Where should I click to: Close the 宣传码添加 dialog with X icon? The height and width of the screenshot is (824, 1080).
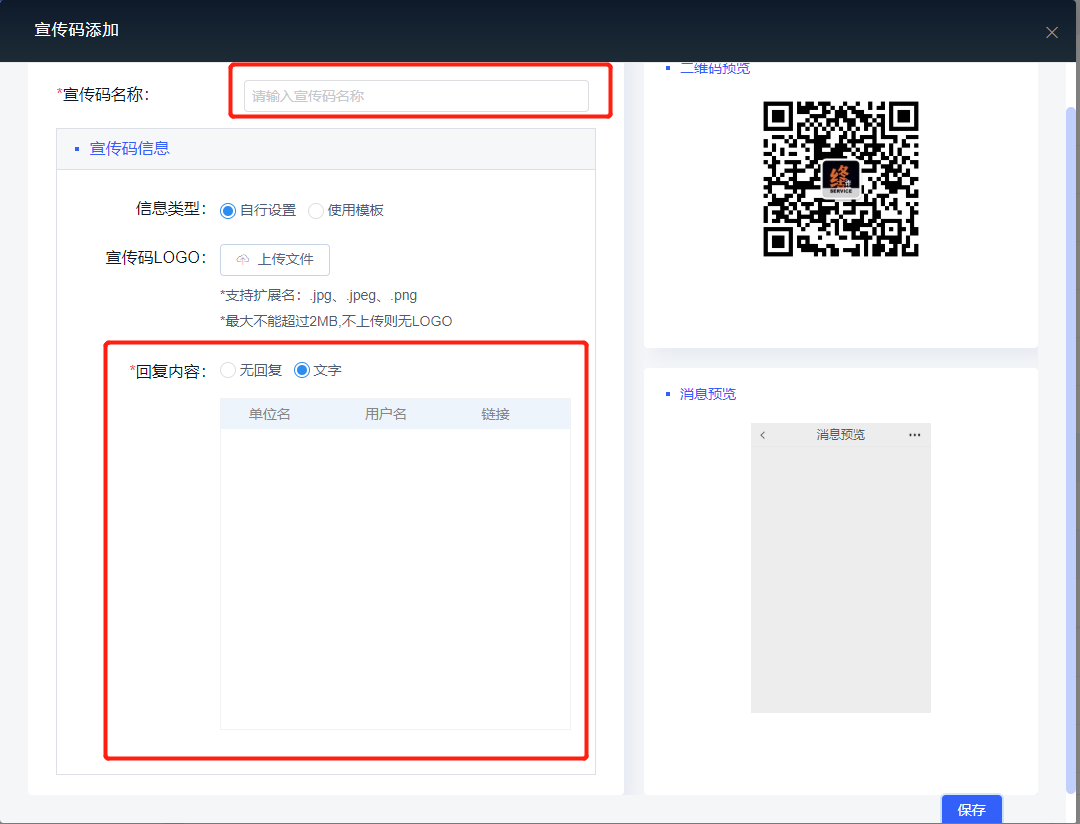[x=1051, y=32]
